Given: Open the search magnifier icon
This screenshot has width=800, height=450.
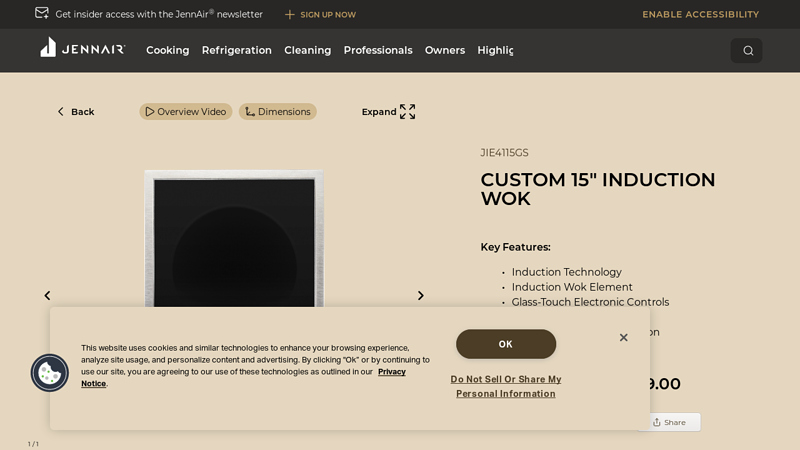Looking at the screenshot, I should point(747,51).
